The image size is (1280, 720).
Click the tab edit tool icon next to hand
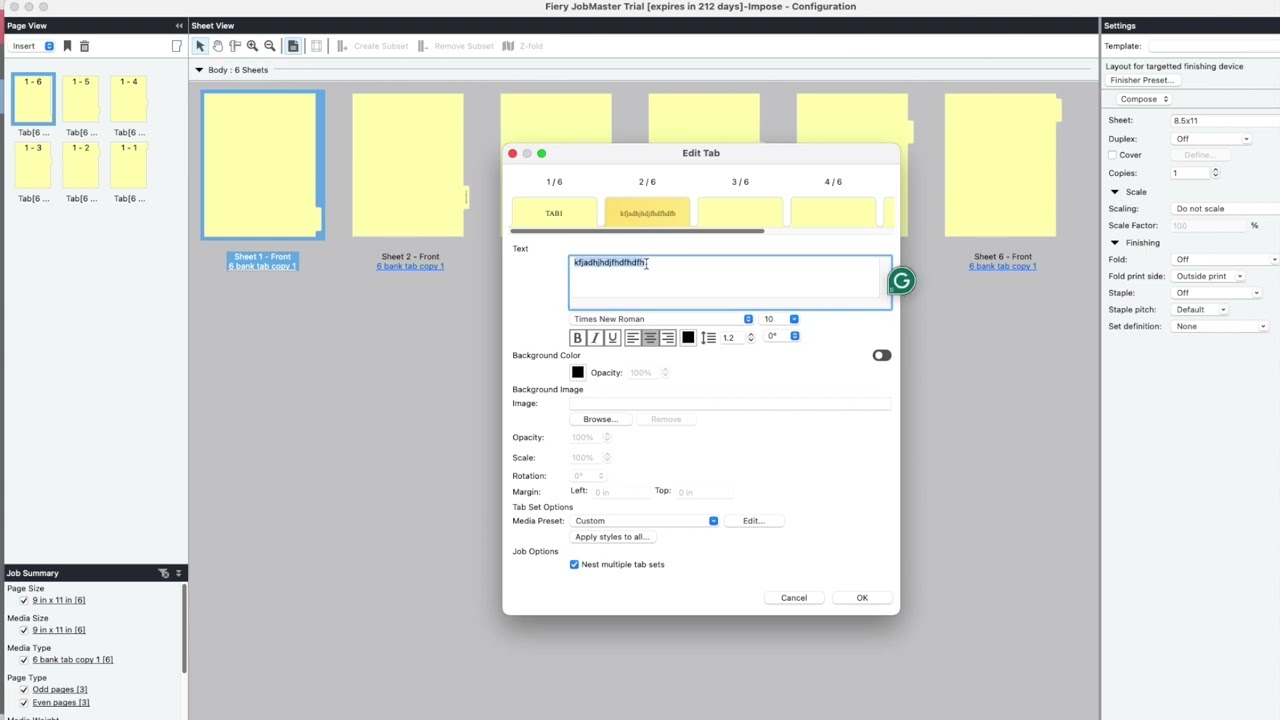pyautogui.click(x=235, y=46)
